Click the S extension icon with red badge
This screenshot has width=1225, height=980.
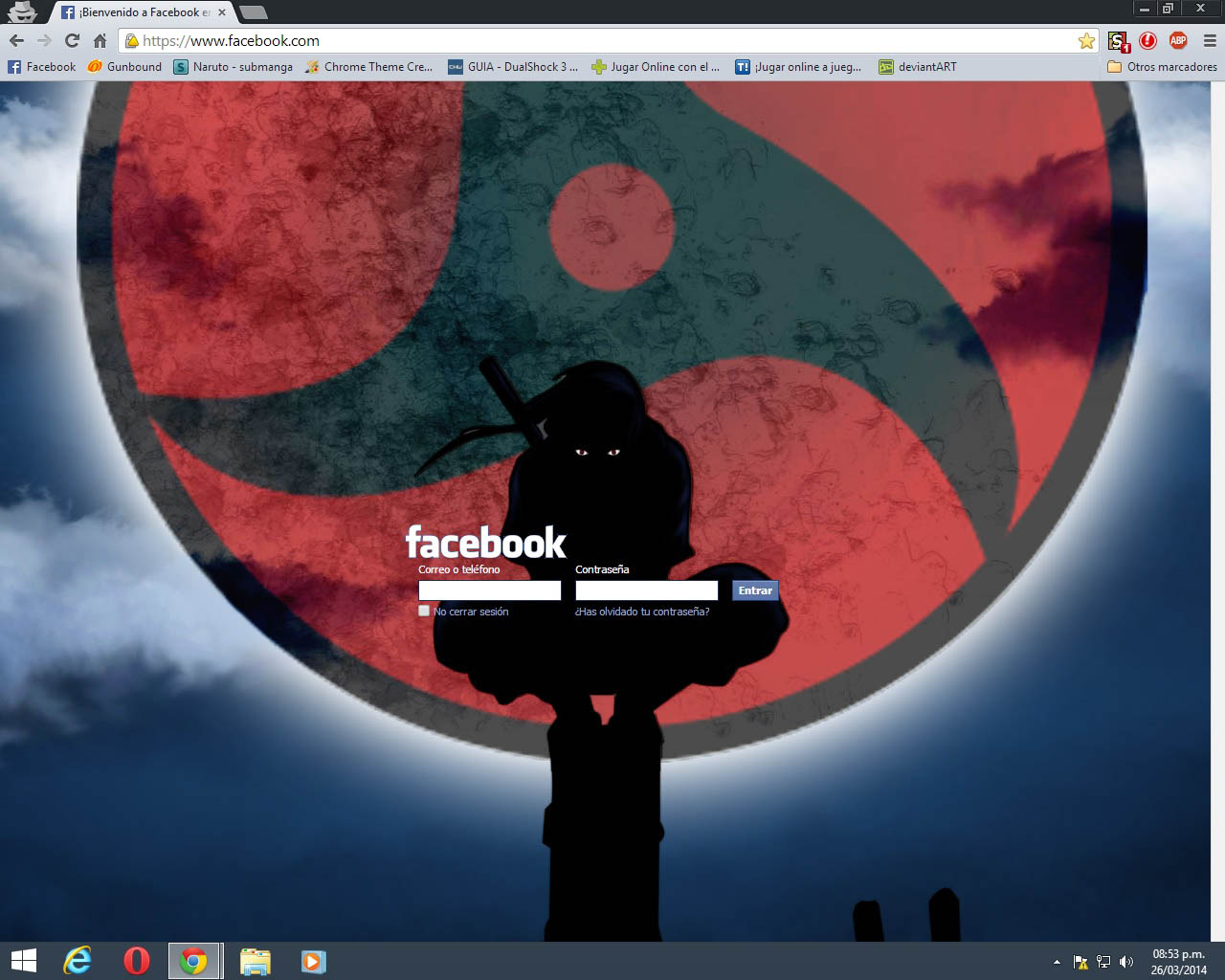(x=1118, y=40)
